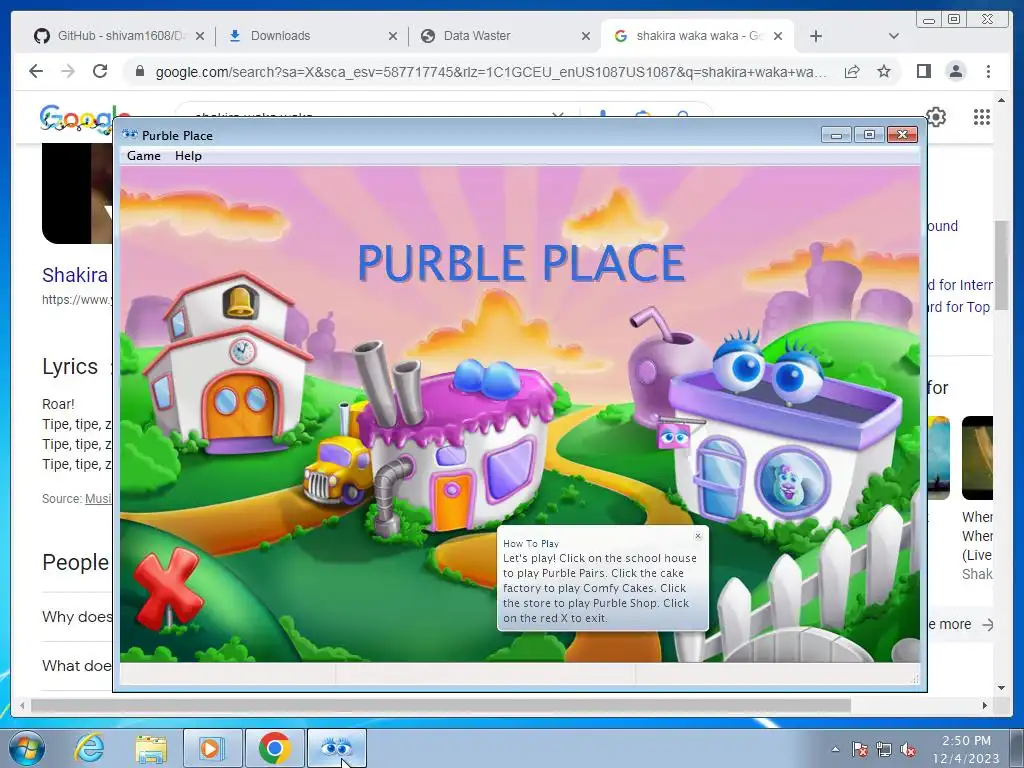The height and width of the screenshot is (768, 1024).
Task: Click Purble Place taskbar button
Action: coord(336,748)
